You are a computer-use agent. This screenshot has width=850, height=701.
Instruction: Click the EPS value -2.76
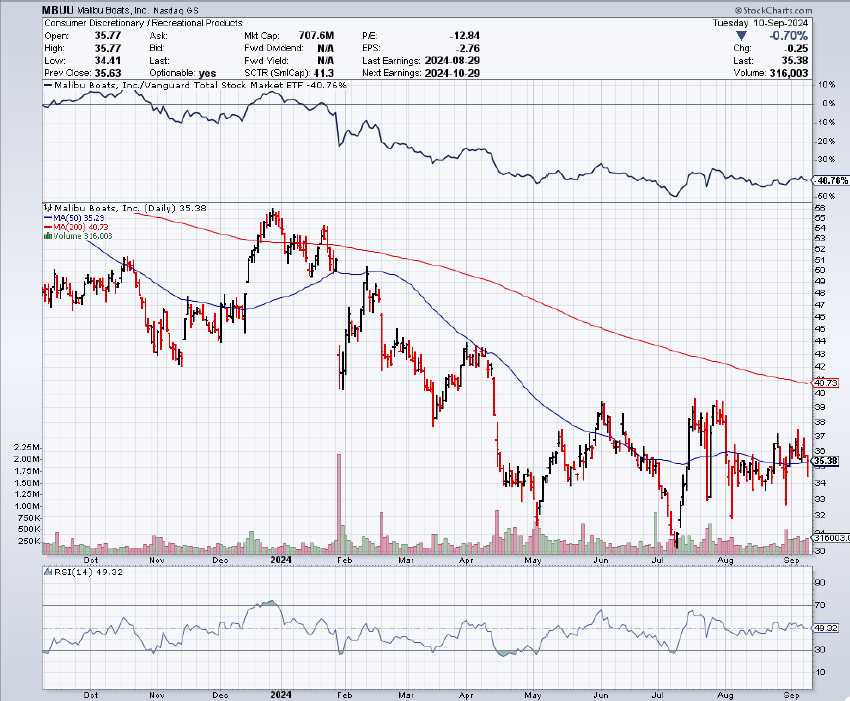click(467, 48)
